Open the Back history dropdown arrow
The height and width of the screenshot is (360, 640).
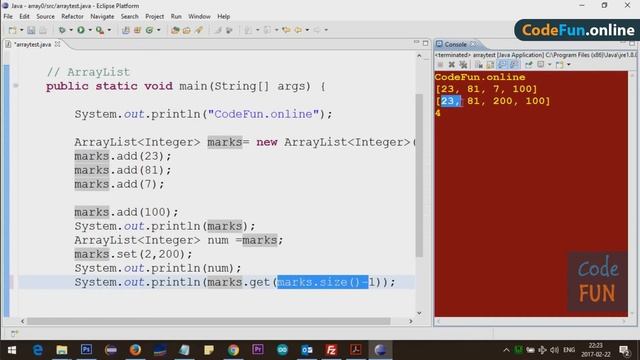pyautogui.click(x=307, y=30)
